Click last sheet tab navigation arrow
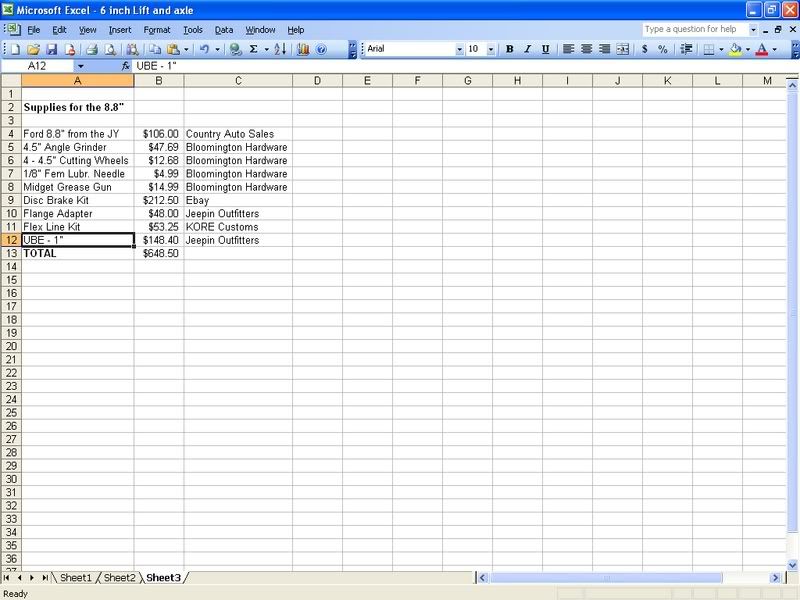Image resolution: width=800 pixels, height=600 pixels. pos(45,578)
